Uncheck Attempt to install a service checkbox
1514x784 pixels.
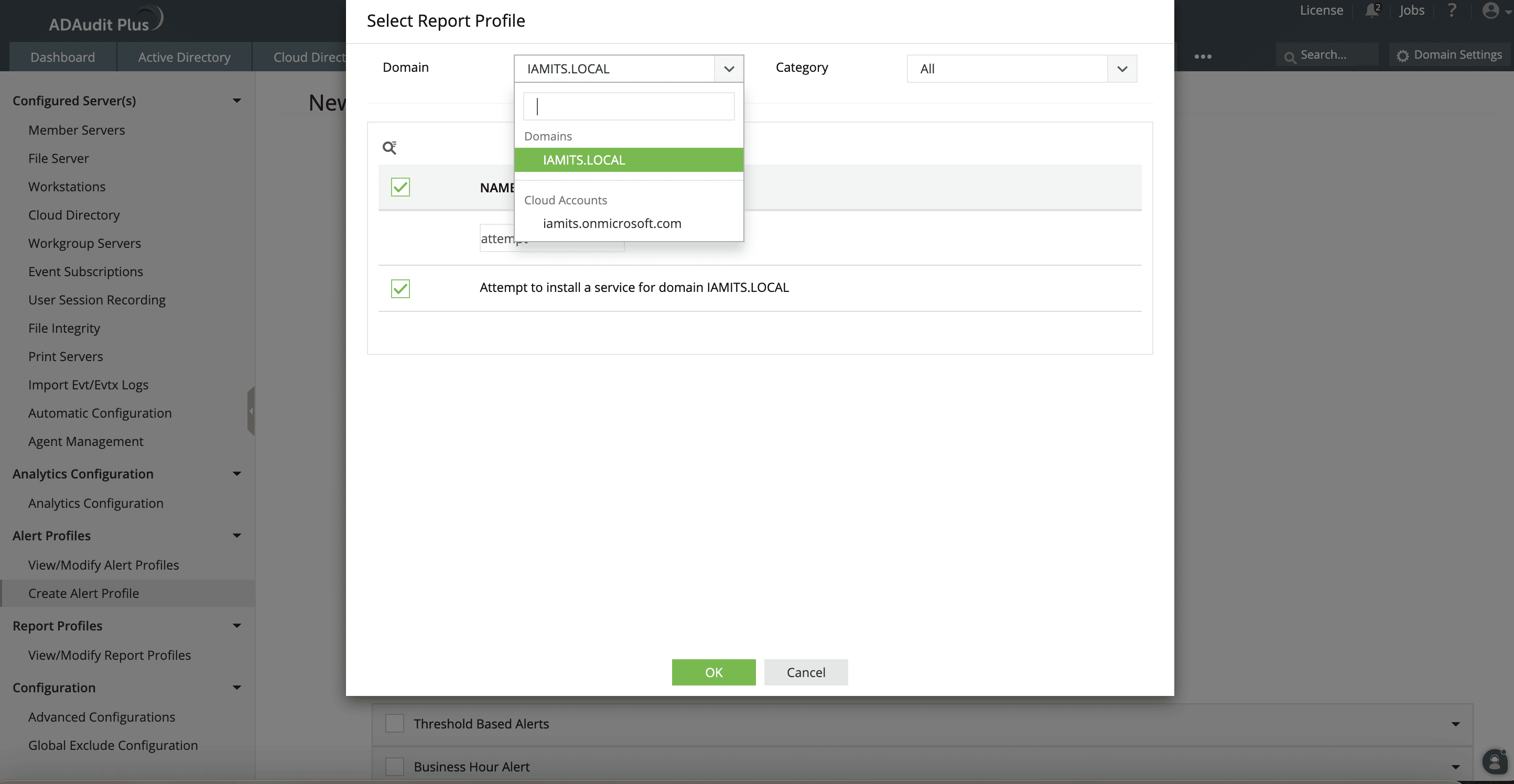400,289
